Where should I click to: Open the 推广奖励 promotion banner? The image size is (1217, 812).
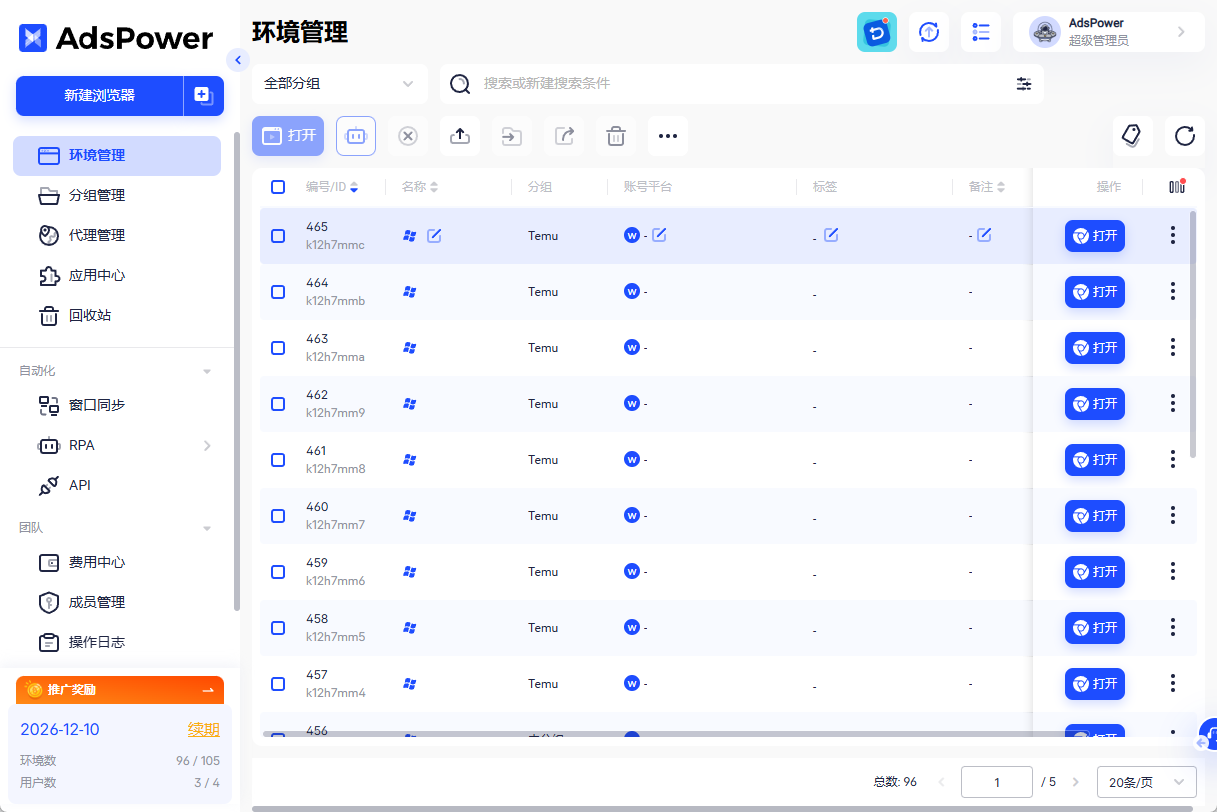120,690
